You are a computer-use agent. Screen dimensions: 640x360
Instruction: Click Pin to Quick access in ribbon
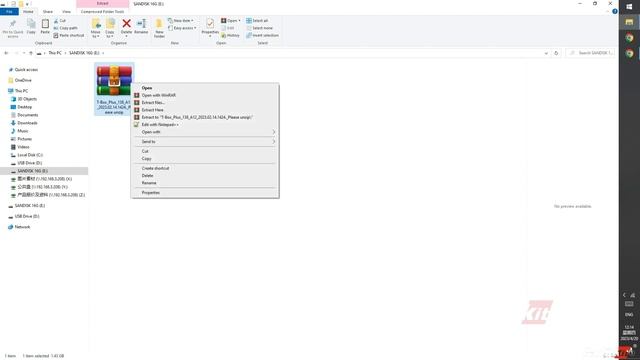coord(13,28)
